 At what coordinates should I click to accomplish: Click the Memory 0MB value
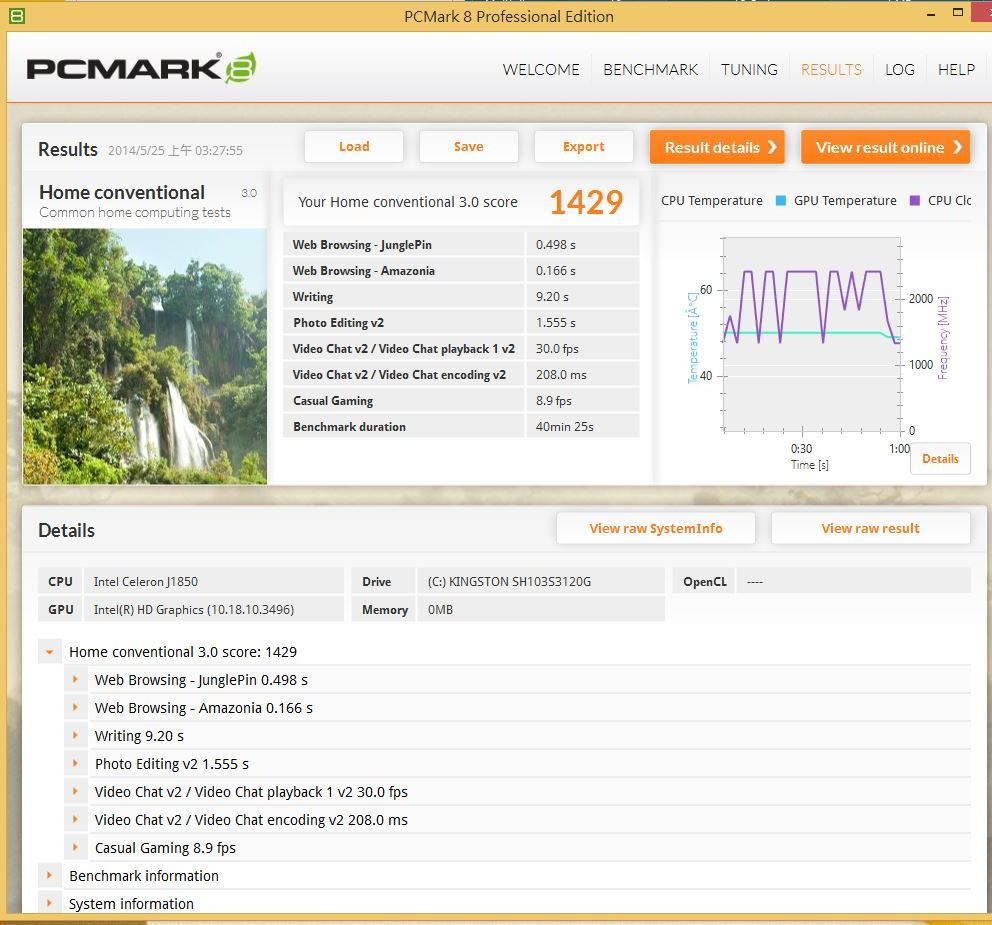pos(541,609)
